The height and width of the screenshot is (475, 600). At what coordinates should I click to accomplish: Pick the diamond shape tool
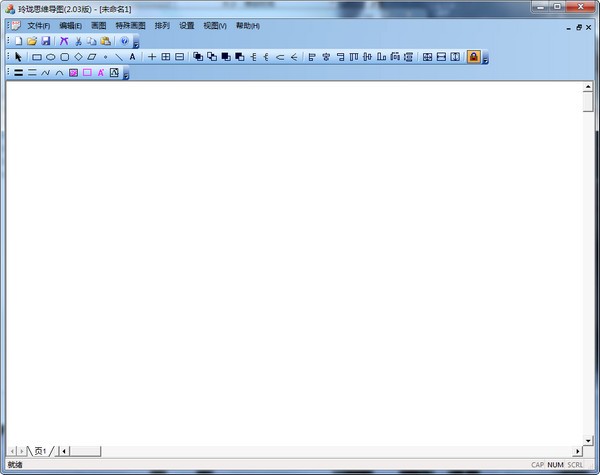tap(78, 57)
